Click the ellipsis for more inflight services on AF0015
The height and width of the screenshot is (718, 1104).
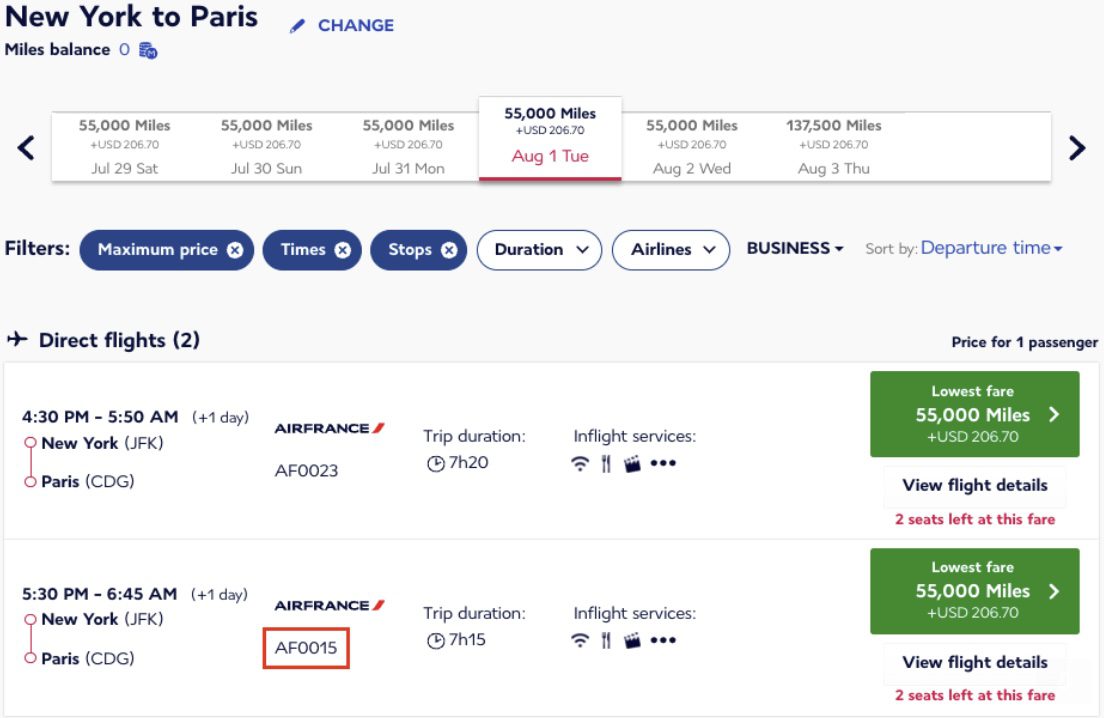point(662,641)
